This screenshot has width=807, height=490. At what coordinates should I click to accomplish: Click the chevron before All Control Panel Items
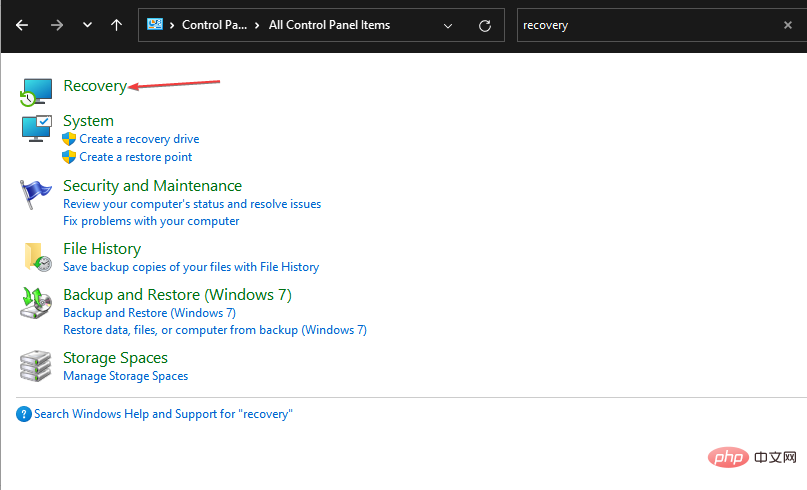pos(257,25)
